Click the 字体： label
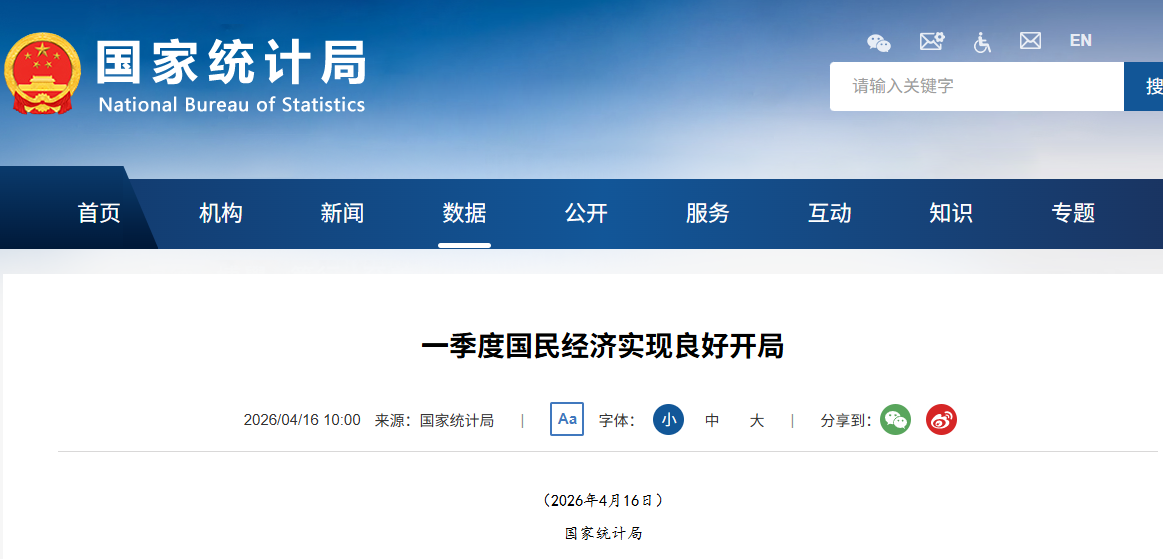 pos(617,420)
